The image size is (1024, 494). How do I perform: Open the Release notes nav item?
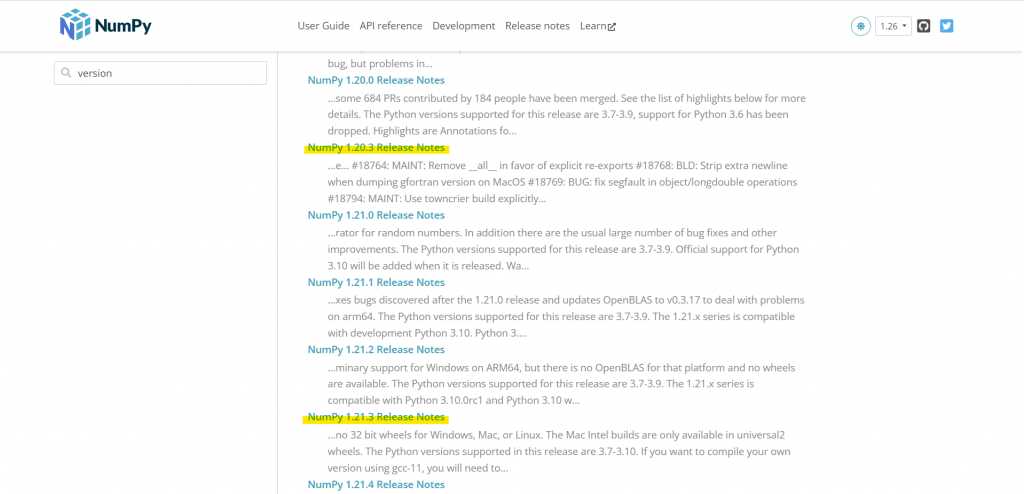point(537,26)
